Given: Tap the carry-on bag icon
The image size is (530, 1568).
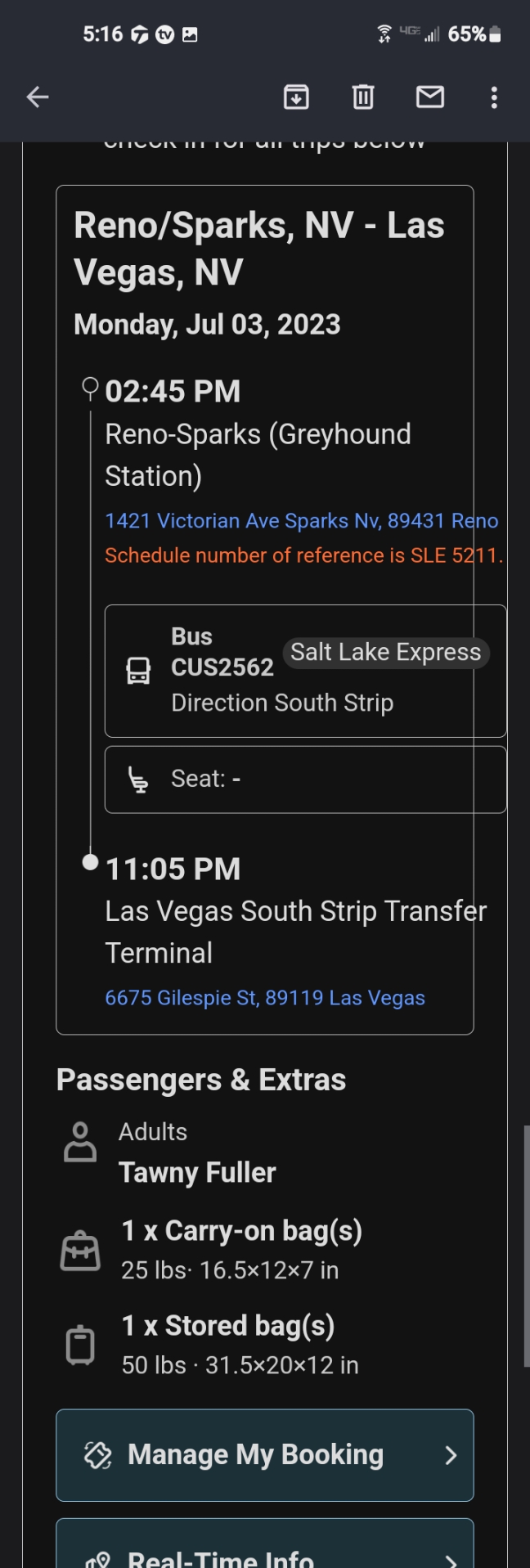Looking at the screenshot, I should click(80, 1251).
